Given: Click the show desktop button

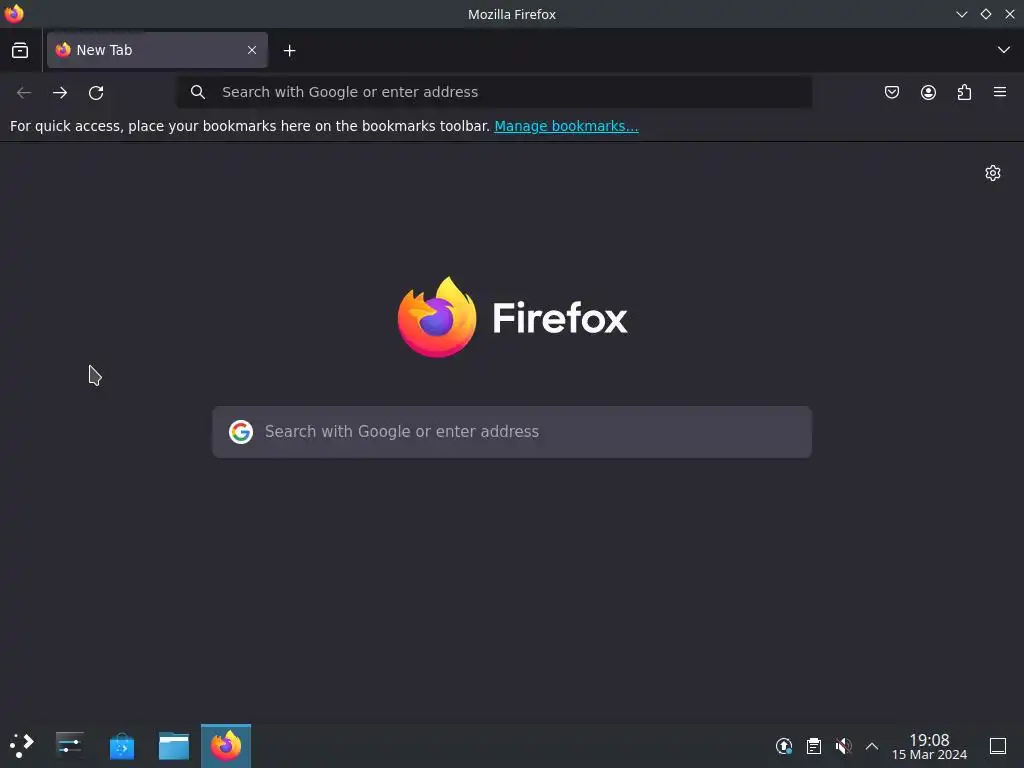Looking at the screenshot, I should (998, 746).
